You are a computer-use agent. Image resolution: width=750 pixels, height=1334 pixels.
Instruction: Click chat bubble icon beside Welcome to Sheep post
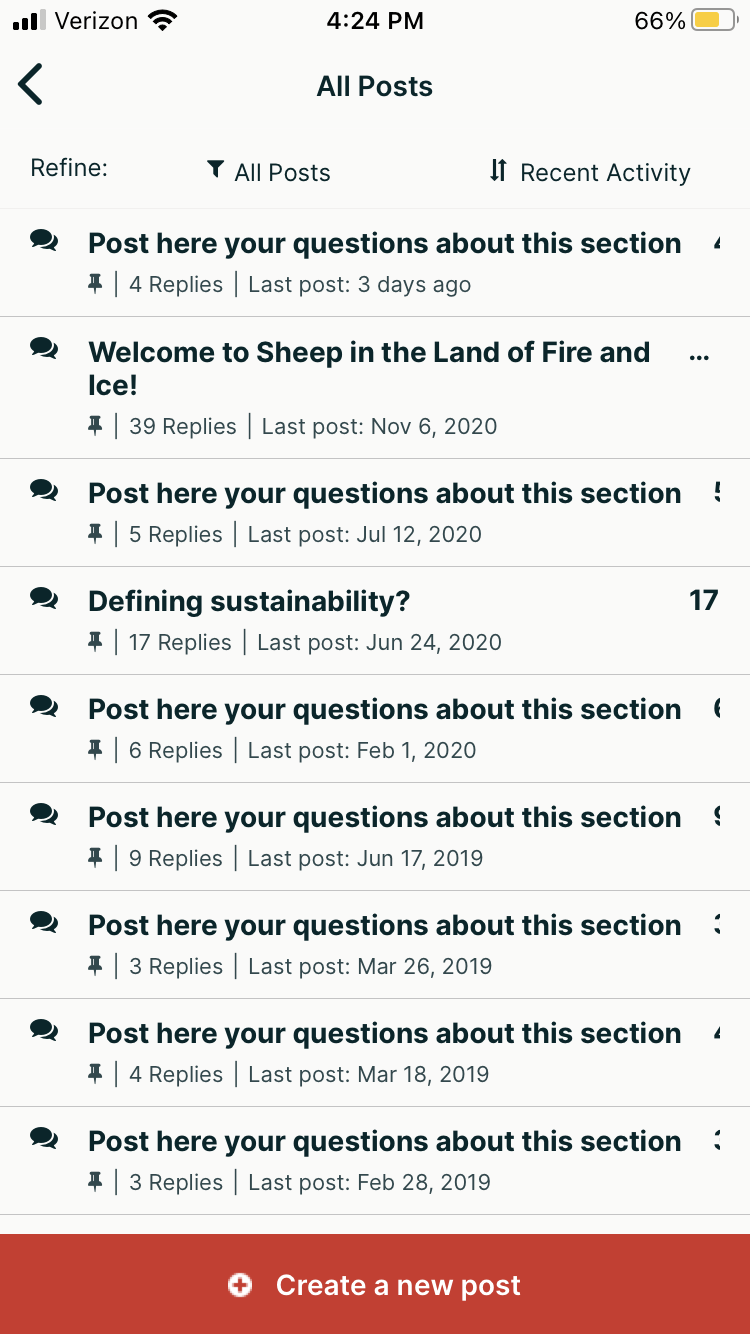44,348
